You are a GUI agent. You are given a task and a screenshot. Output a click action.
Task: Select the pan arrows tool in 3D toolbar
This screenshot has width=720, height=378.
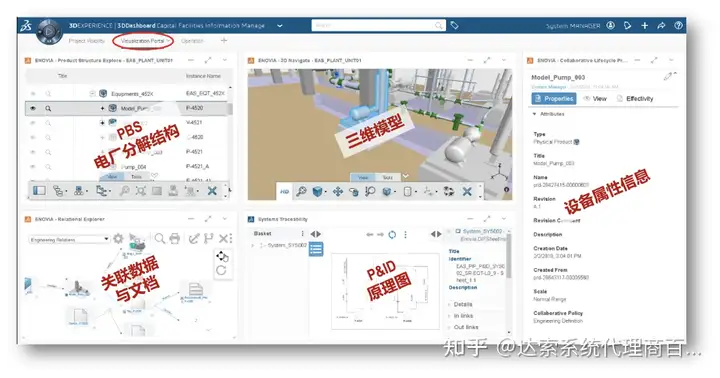pos(338,192)
